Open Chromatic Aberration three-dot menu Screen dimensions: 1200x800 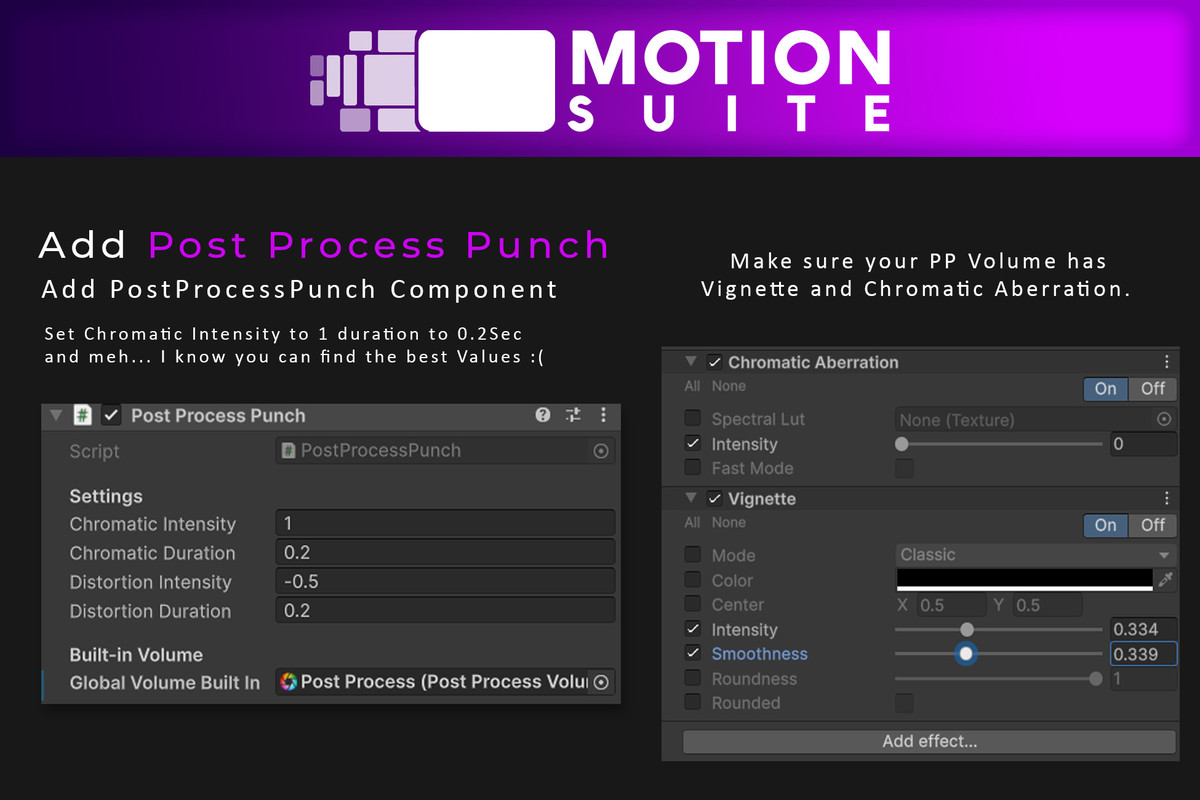click(1166, 362)
